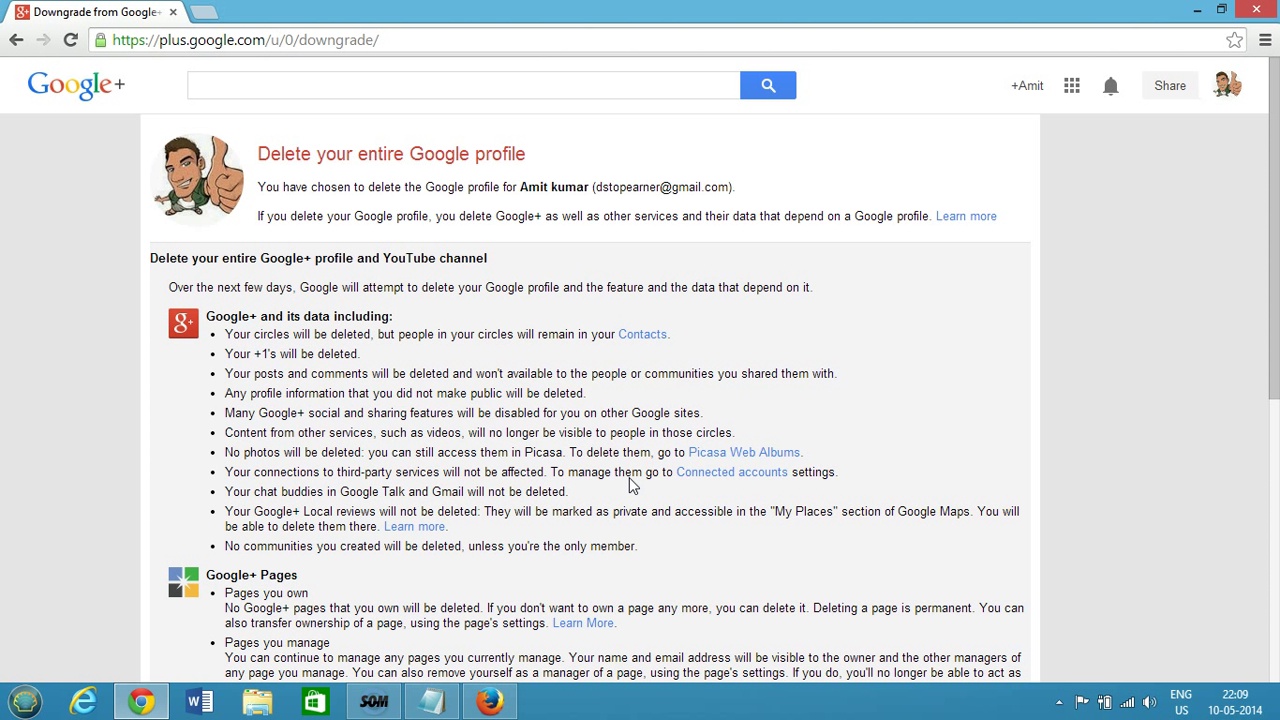
Task: Show hidden system tray icons
Action: click(x=1059, y=702)
